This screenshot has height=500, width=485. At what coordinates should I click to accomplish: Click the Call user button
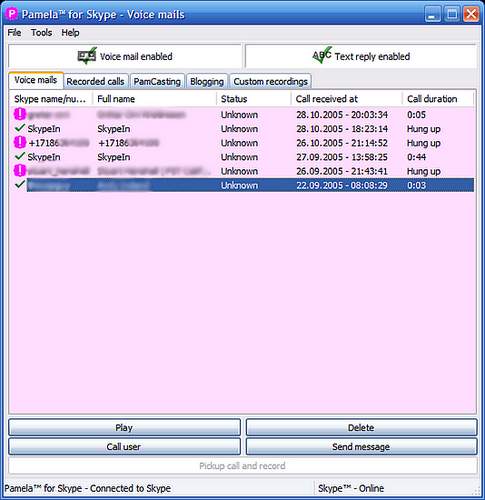click(124, 447)
